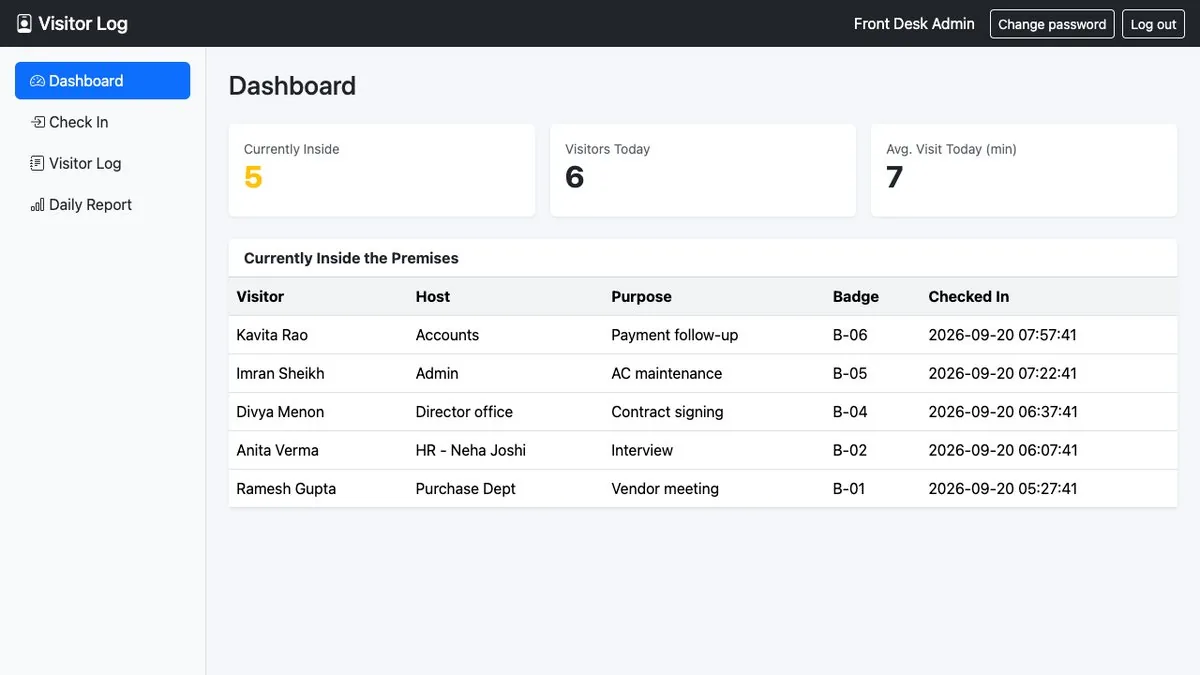
Task: Click the 07:22:41 check-in timestamp
Action: coord(1003,373)
